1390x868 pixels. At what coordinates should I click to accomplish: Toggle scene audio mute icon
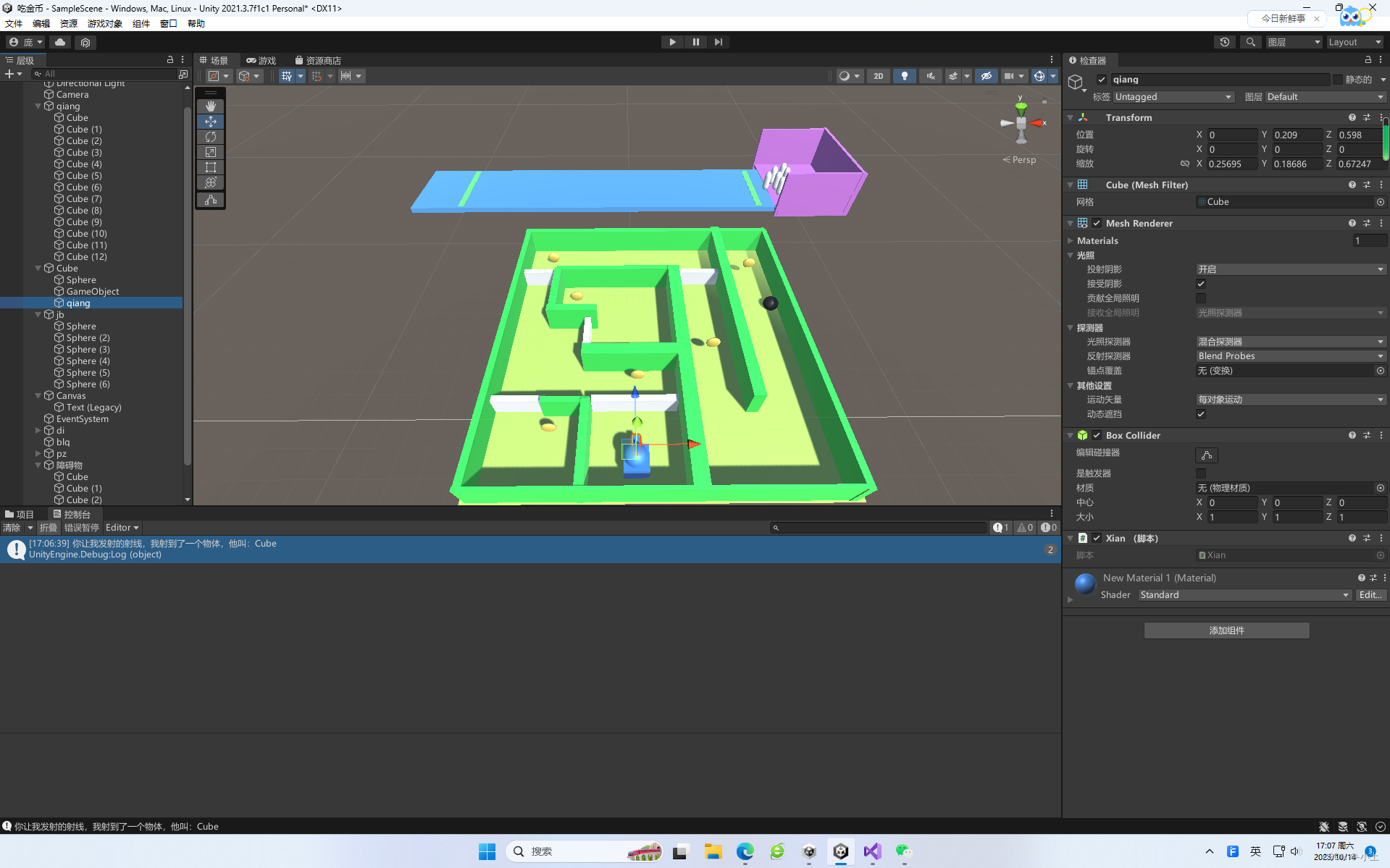point(930,76)
